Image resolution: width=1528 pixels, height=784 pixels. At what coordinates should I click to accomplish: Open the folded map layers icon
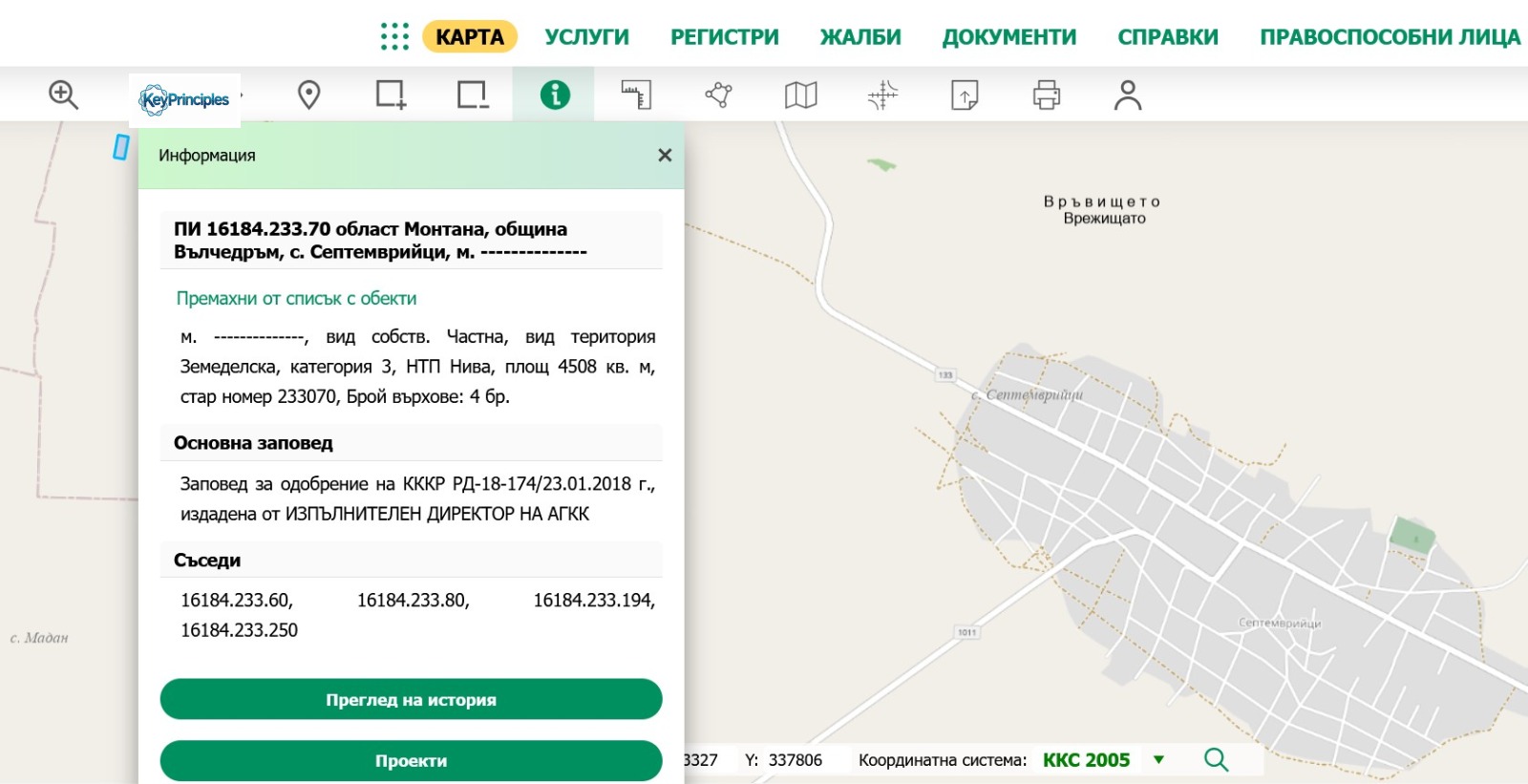800,95
